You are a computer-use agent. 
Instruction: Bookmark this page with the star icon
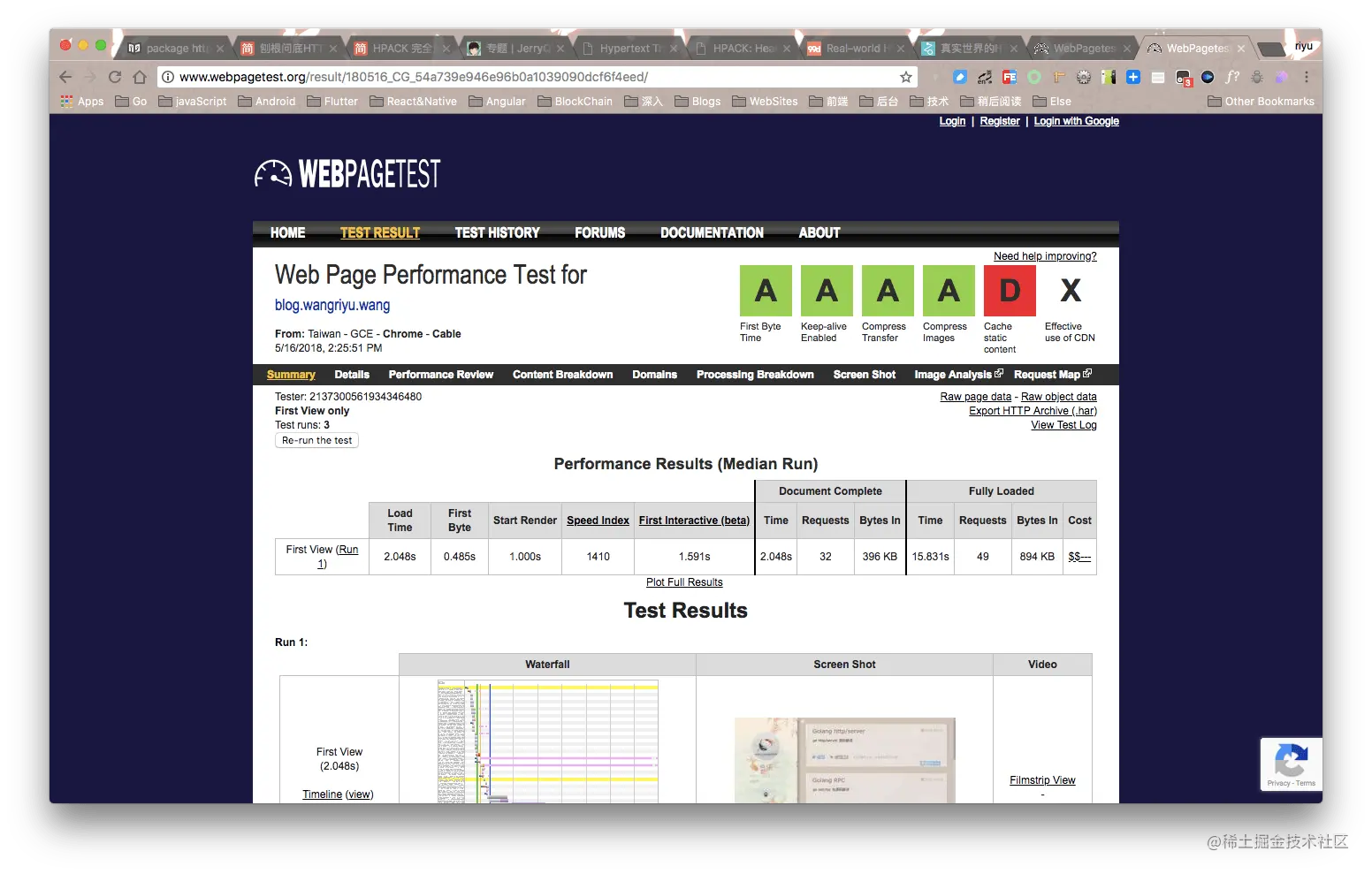[x=906, y=77]
